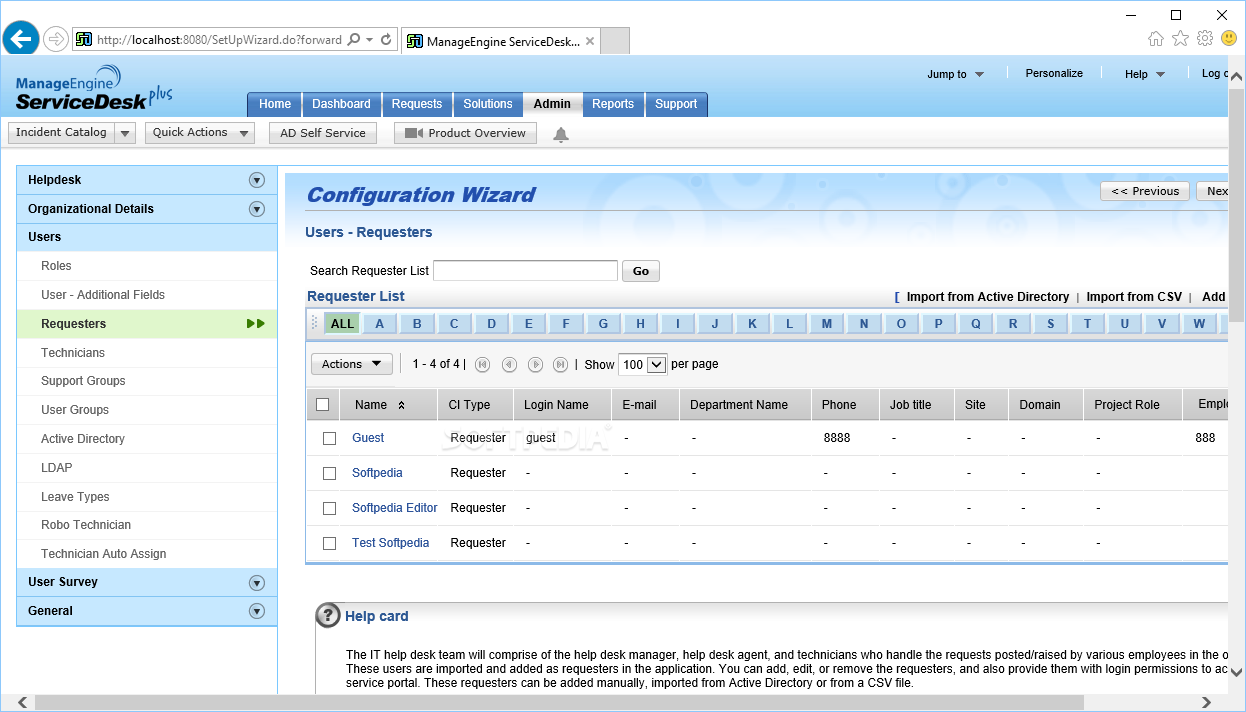Filter requesters by letter S

point(1050,324)
